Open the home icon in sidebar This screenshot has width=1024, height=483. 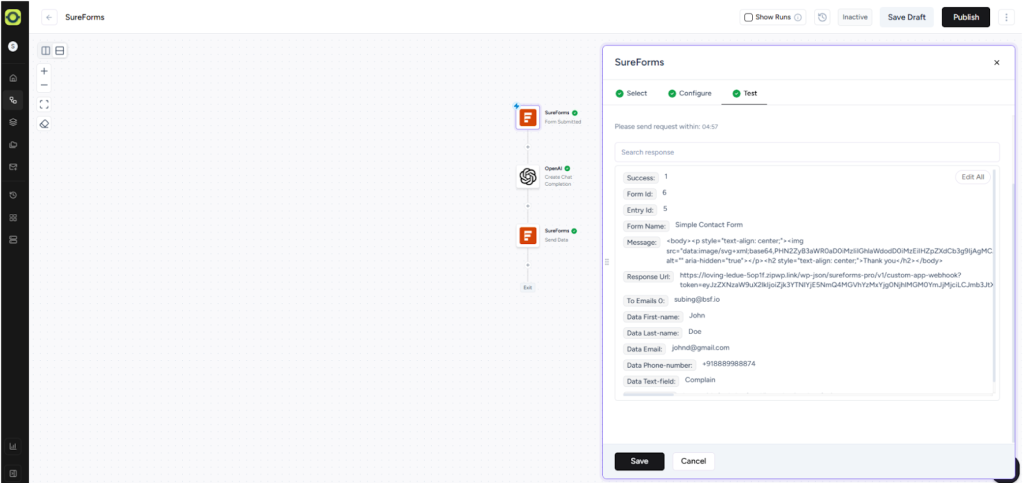click(x=13, y=78)
